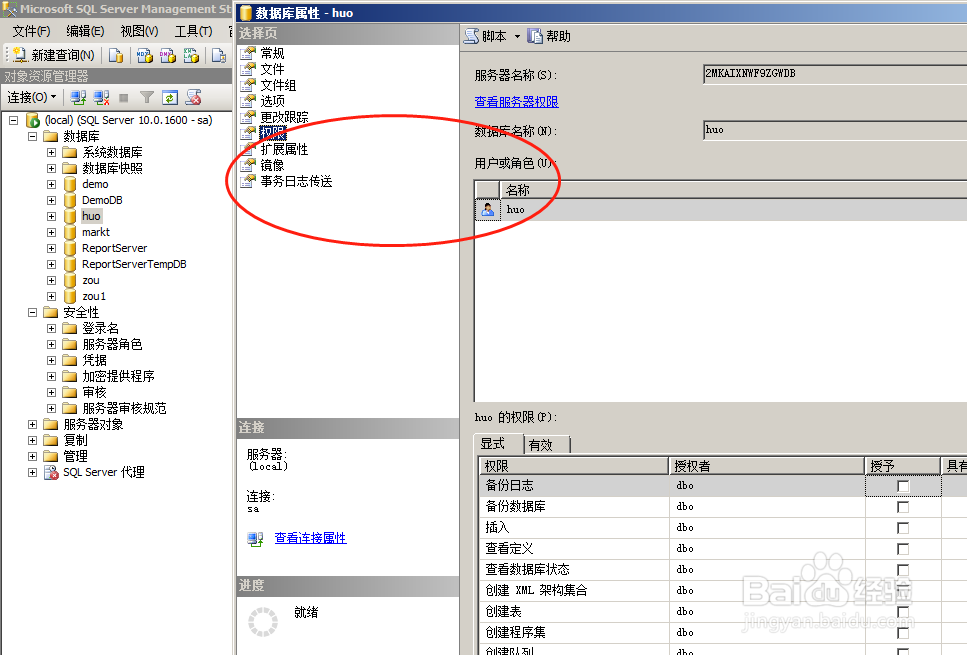The width and height of the screenshot is (967, 655).
Task: Select the 权限 page
Action: tap(273, 133)
